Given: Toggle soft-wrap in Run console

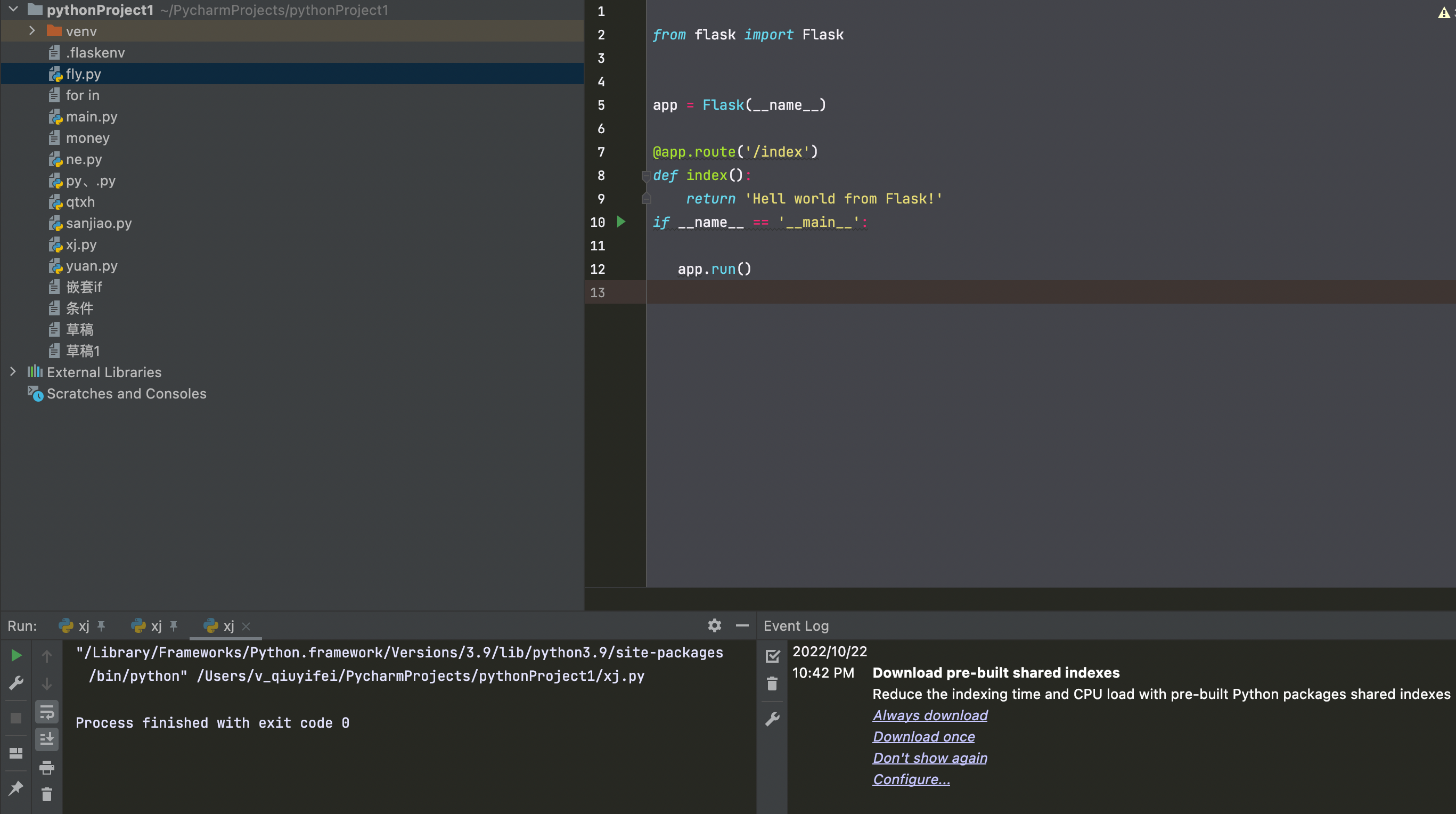Looking at the screenshot, I should click(47, 712).
